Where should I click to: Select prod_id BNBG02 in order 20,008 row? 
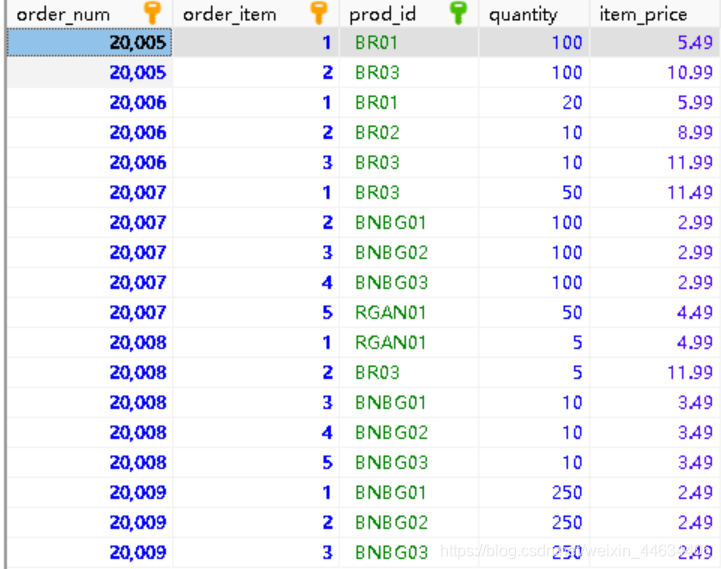point(409,432)
